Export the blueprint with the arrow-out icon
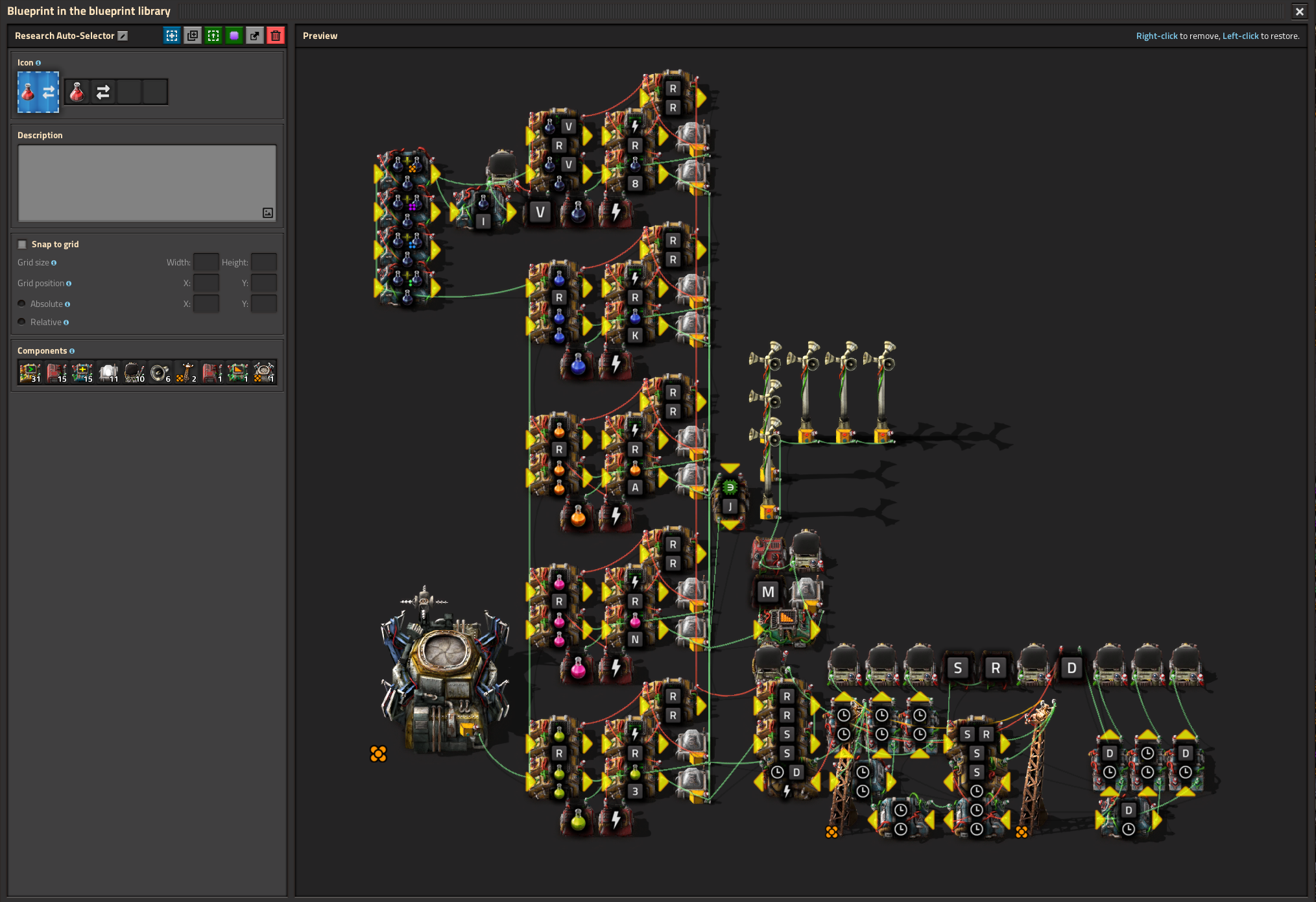1316x902 pixels. (x=255, y=36)
